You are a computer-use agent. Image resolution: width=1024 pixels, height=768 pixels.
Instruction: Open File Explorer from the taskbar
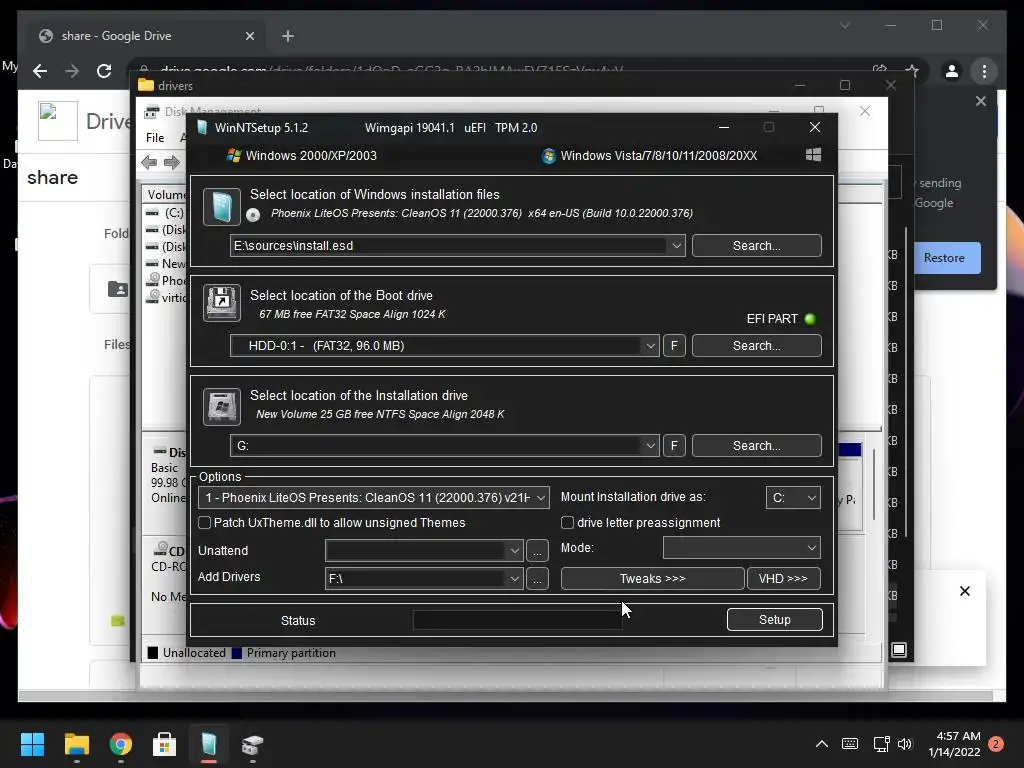[76, 744]
